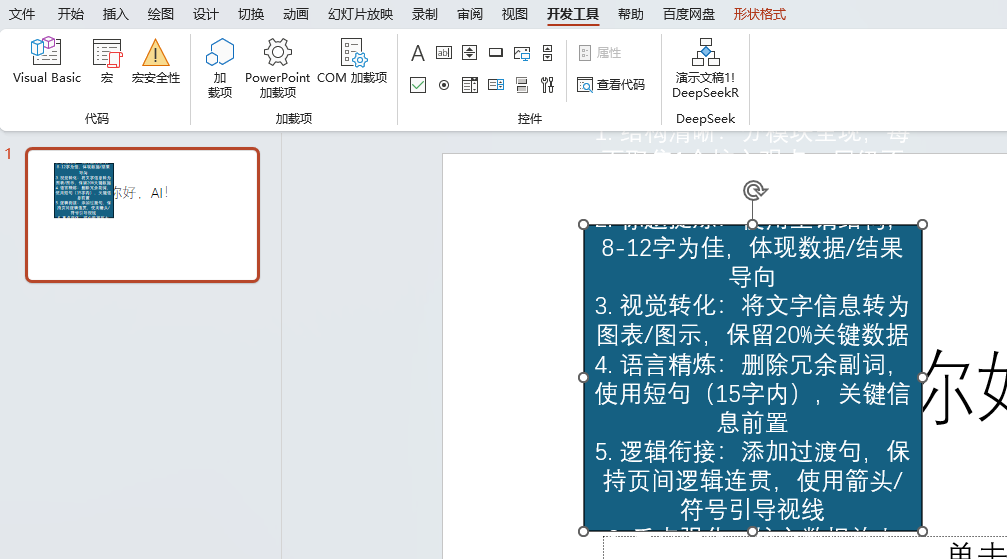Run 演示文稿1!DeepSeekR macro button
Screen dimensions: 1007x559
coord(705,68)
